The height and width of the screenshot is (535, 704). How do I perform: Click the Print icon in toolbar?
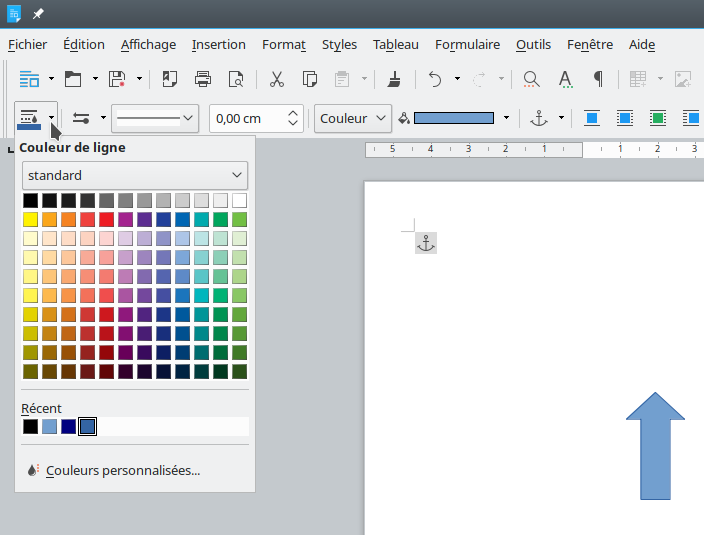[x=203, y=78]
